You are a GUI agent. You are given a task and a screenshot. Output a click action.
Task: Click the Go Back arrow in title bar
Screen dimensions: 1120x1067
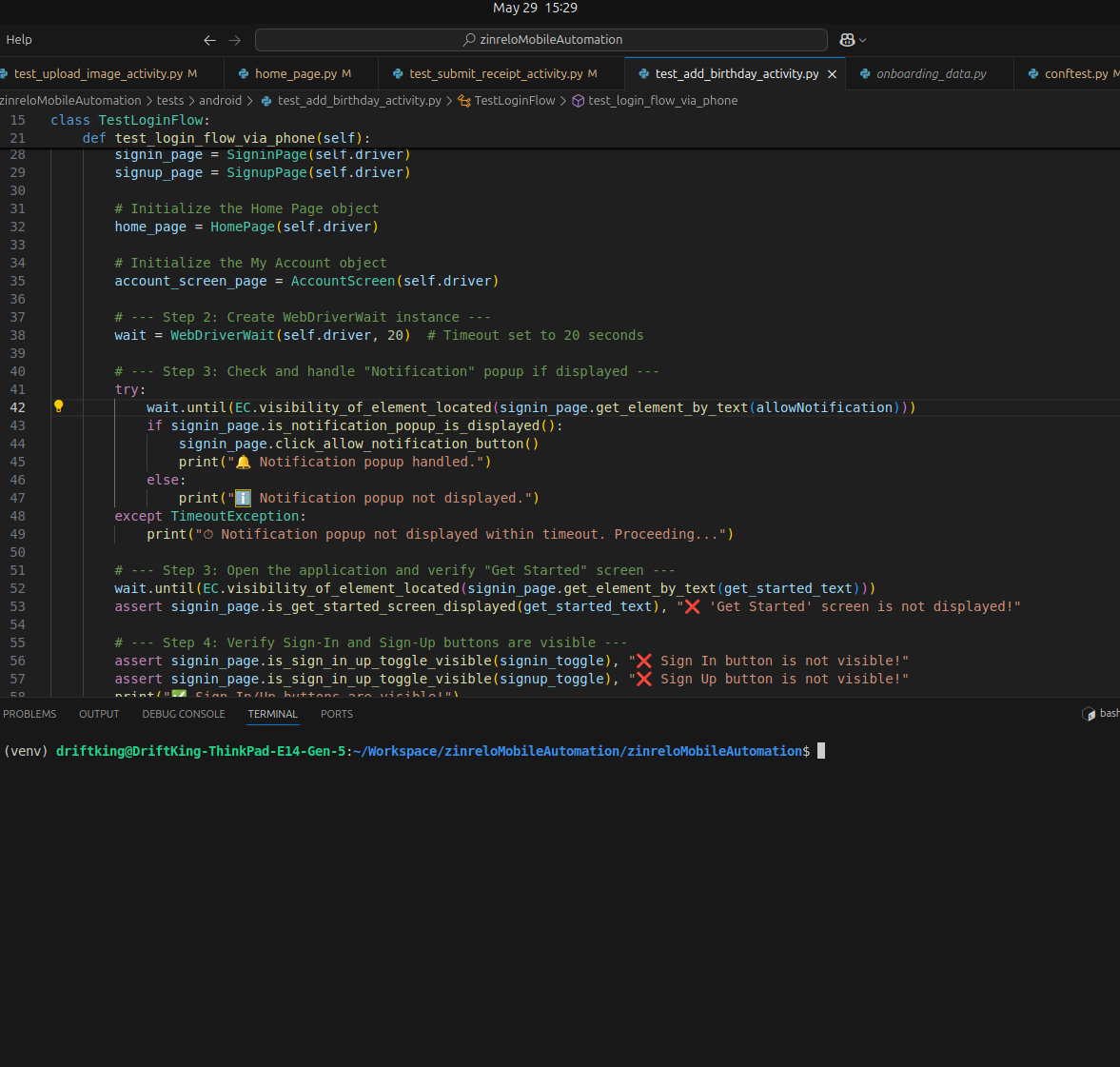pos(209,40)
